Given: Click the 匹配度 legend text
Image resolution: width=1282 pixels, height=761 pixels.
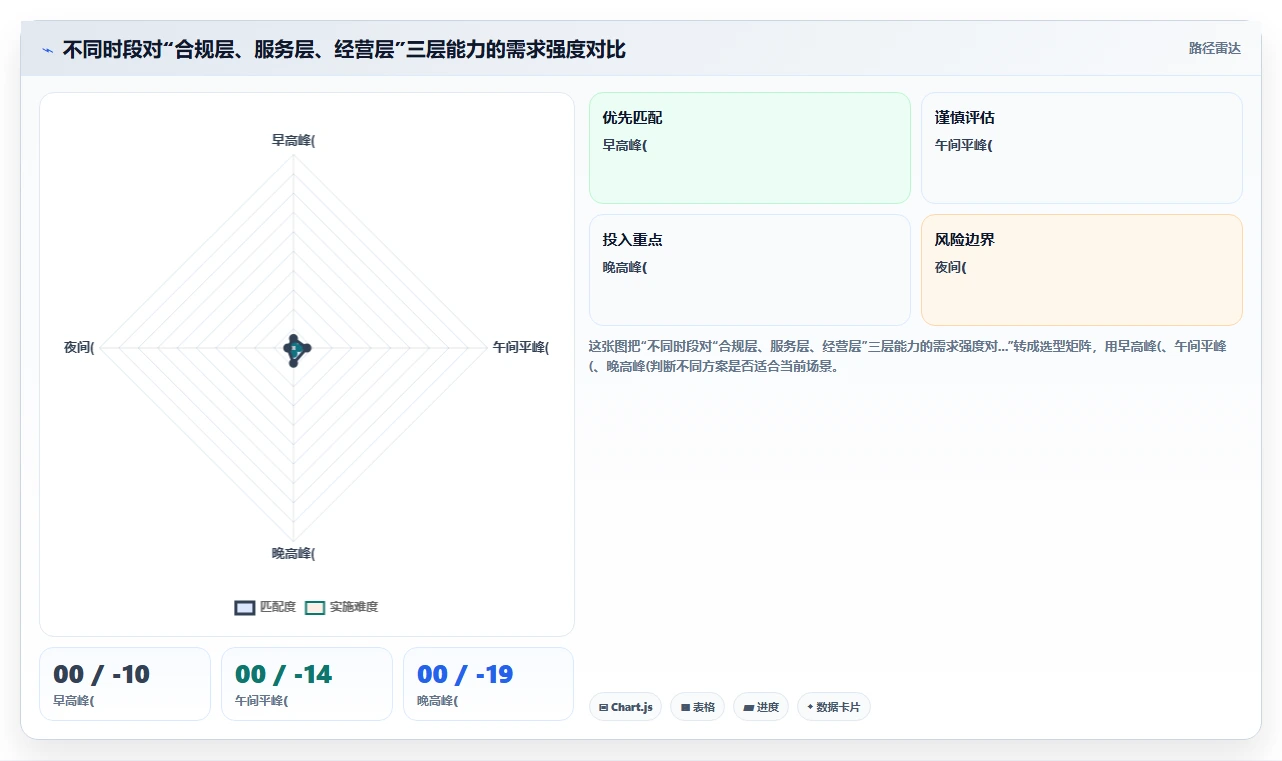Looking at the screenshot, I should pos(278,607).
